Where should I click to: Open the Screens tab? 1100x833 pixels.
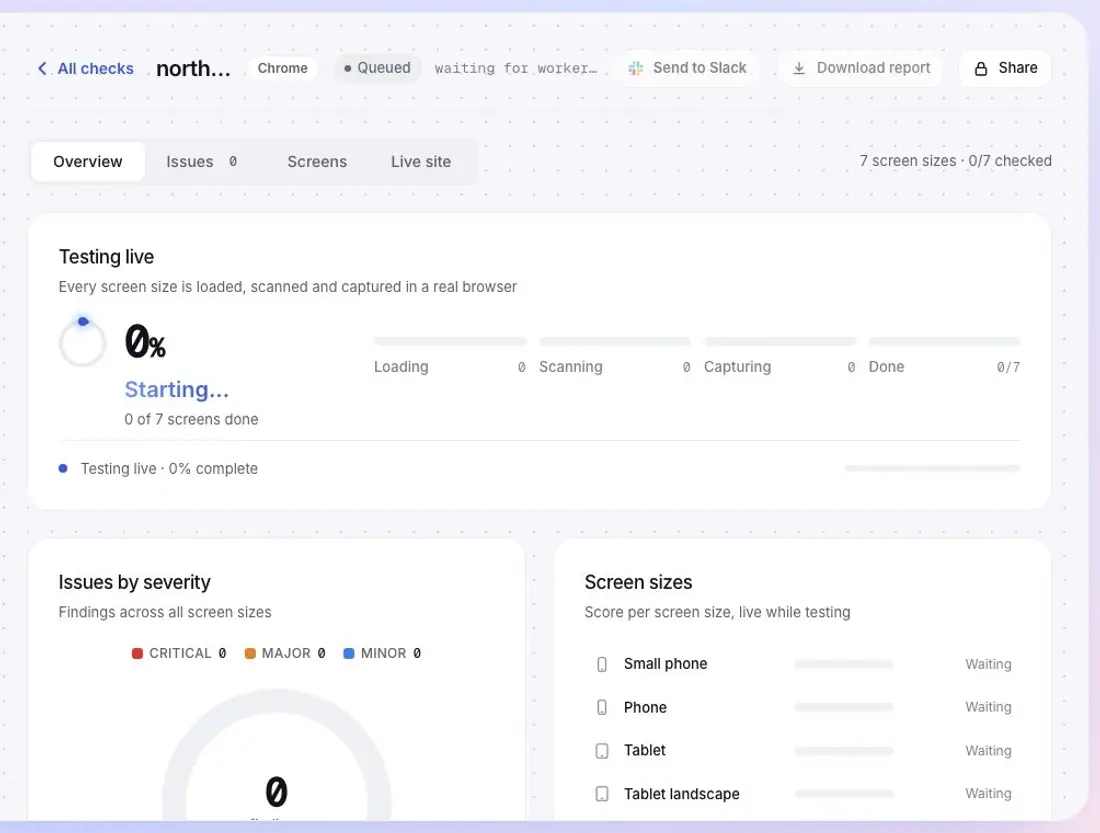coord(317,161)
